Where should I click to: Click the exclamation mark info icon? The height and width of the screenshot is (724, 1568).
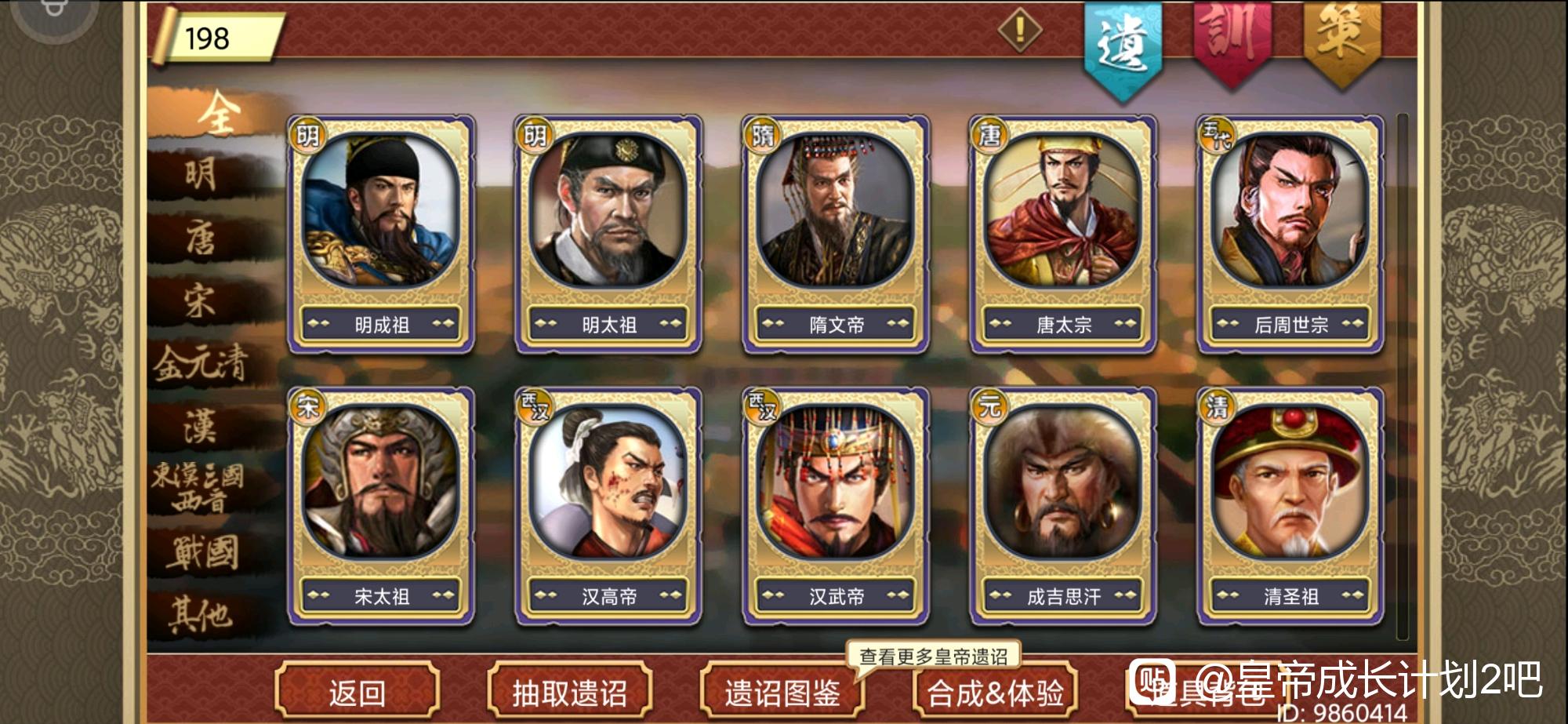(1020, 31)
